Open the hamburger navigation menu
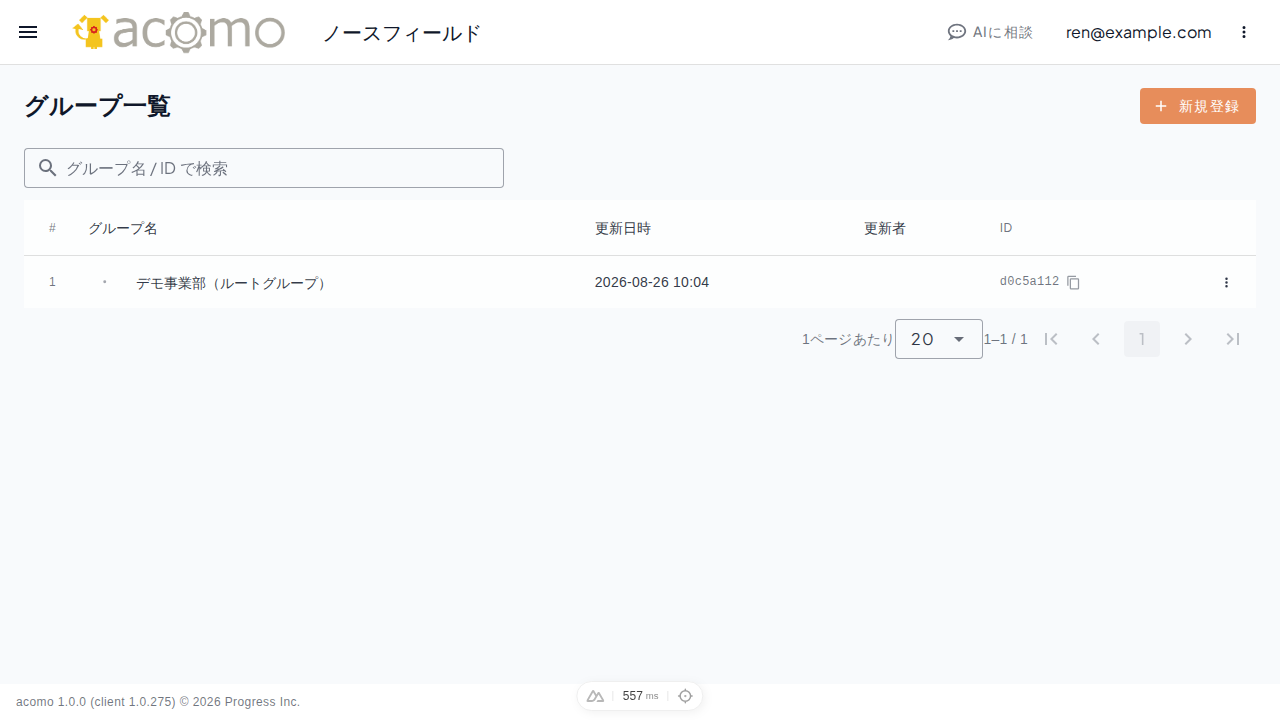1280x720 pixels. pyautogui.click(x=28, y=32)
